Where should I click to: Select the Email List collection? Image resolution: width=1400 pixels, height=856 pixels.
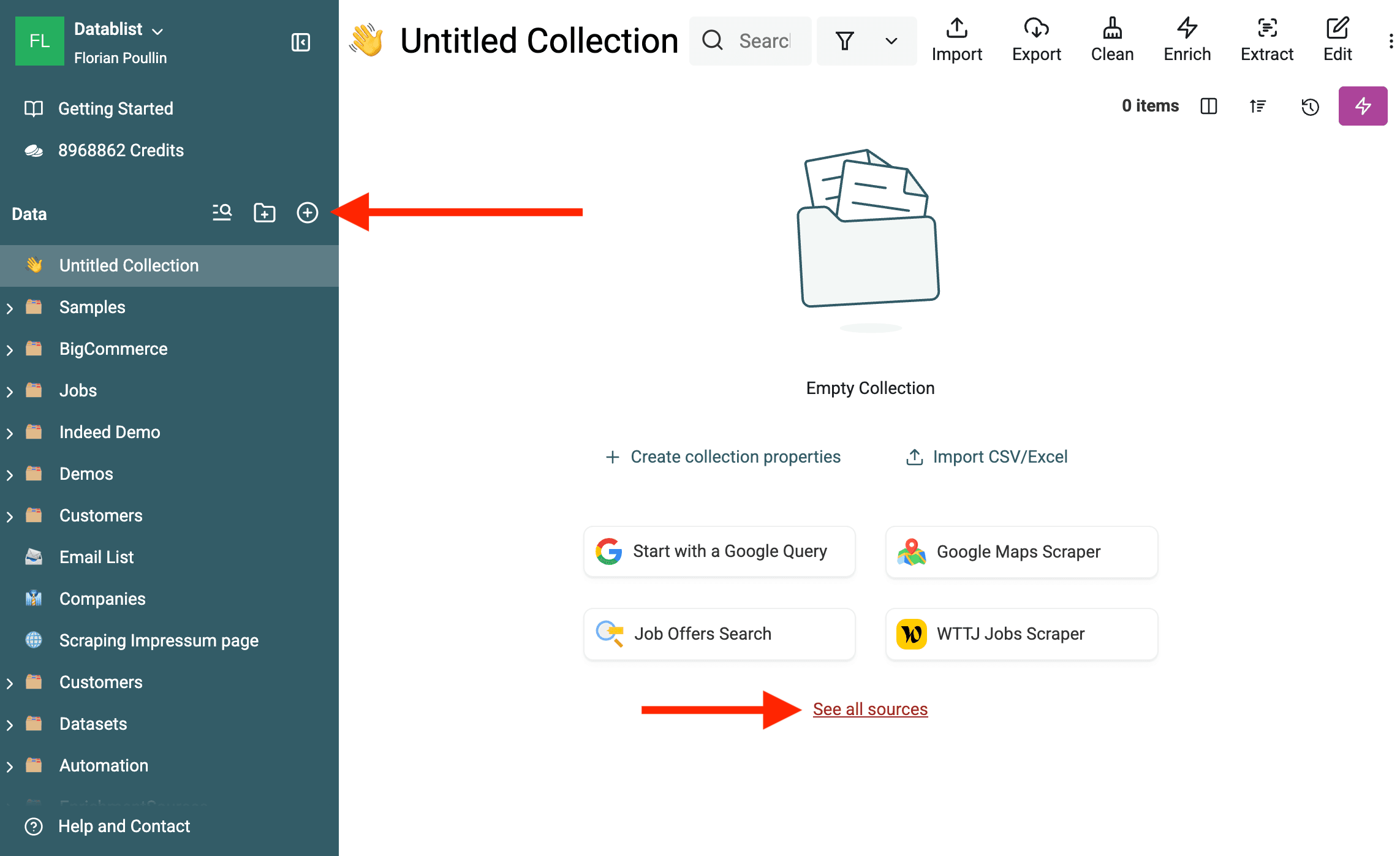[96, 557]
